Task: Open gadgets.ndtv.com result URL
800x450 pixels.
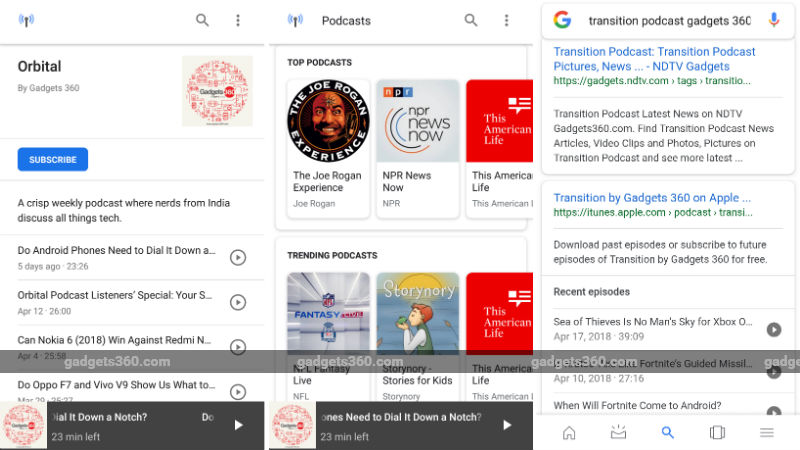Action: click(x=652, y=81)
